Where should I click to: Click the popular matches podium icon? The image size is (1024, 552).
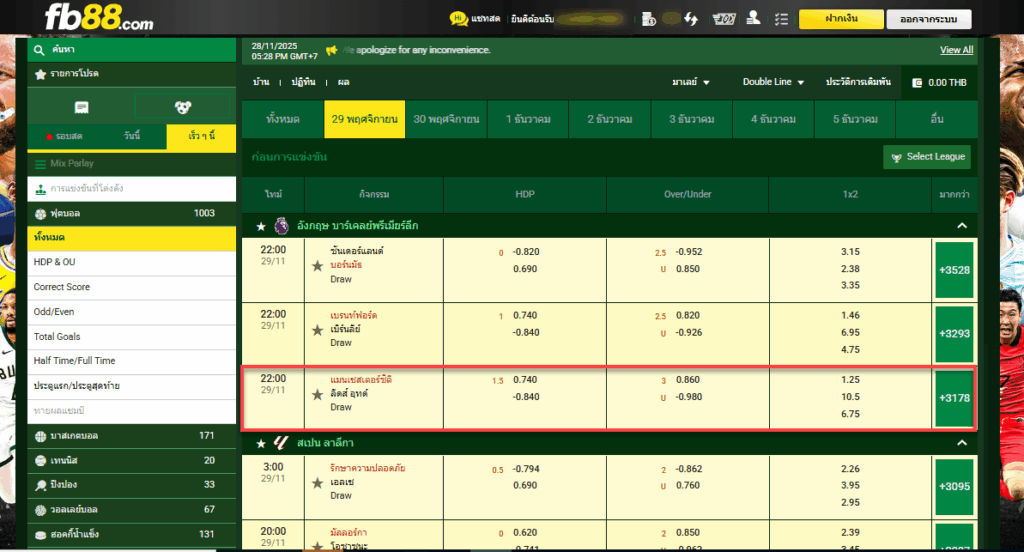(x=40, y=189)
